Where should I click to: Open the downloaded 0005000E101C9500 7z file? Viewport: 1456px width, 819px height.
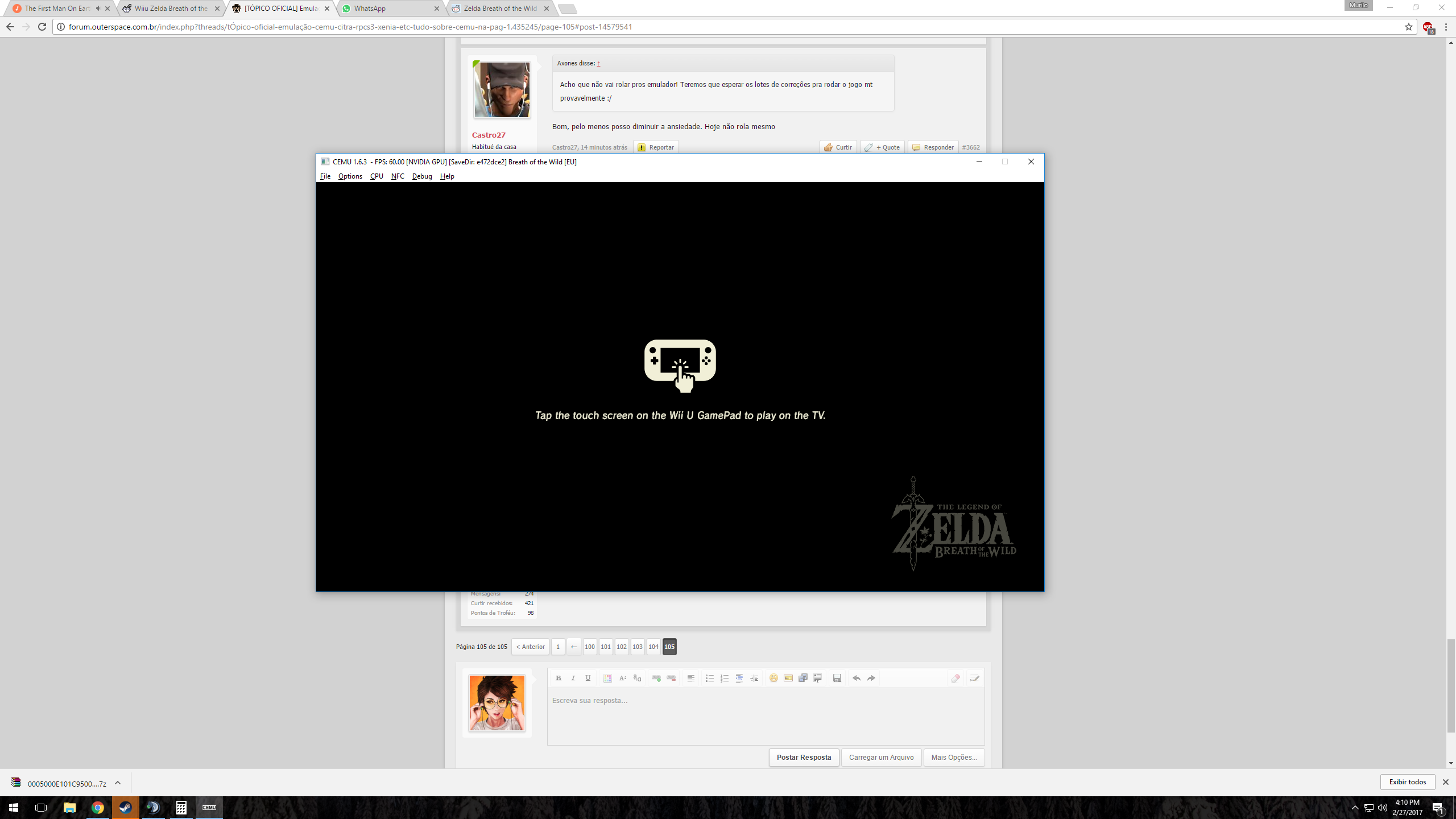coord(59,783)
